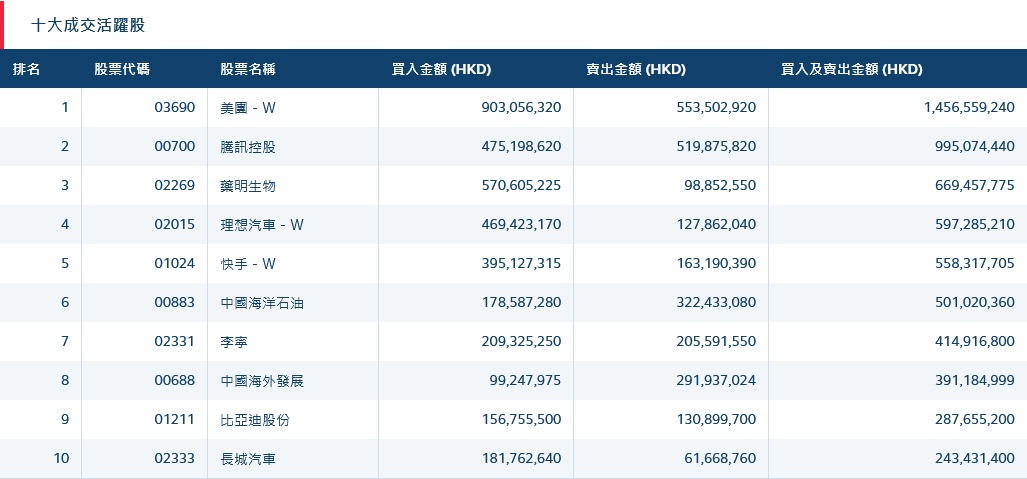Select stock name 比亞迪股份
Screen dimensions: 1027x479
coord(255,420)
